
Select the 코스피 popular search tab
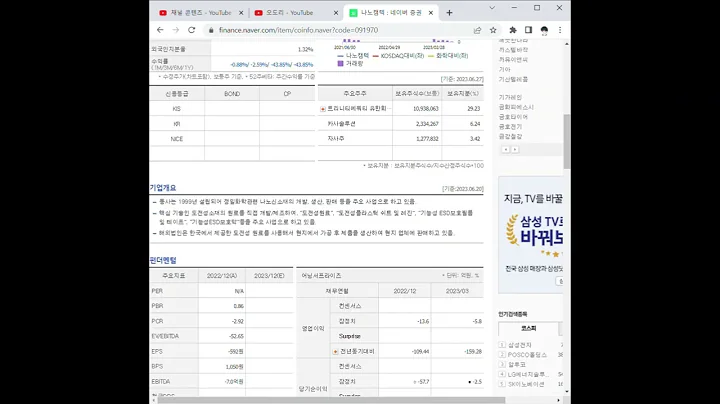[529, 329]
